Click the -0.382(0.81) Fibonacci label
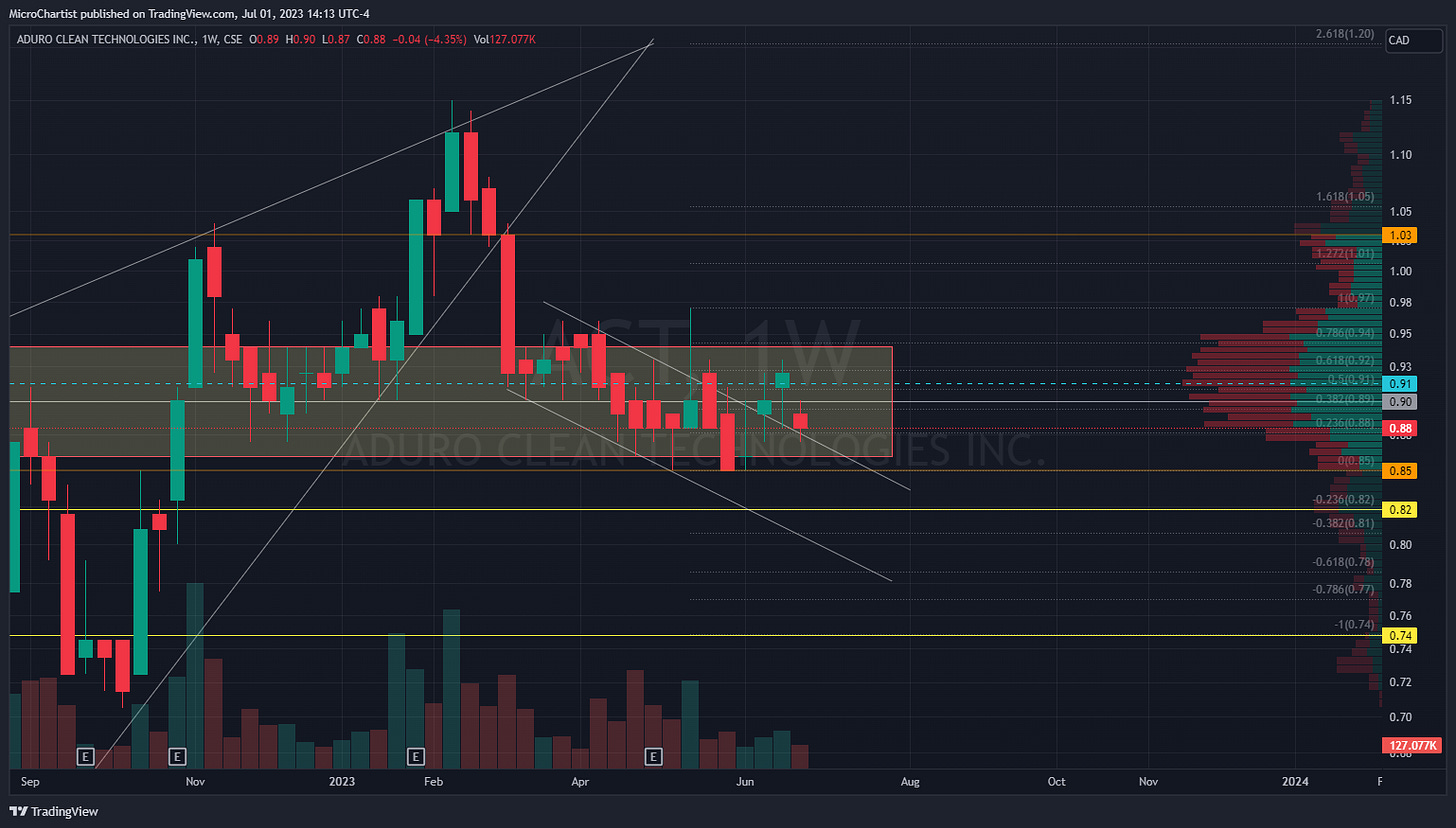Viewport: 1456px width, 828px height. click(x=1343, y=523)
